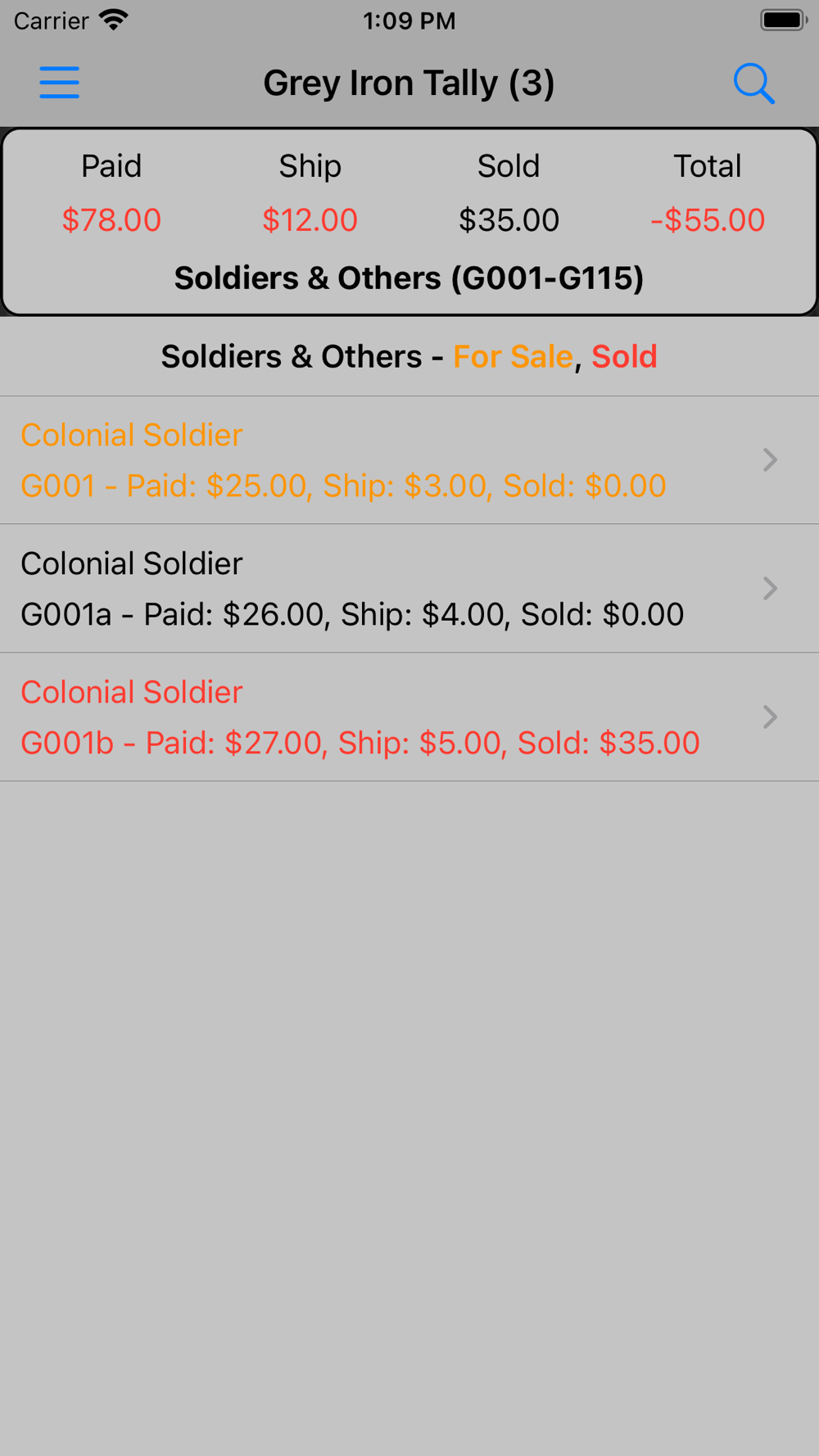Tap the Soldiers & Others (G001-G115) heading
819x1456 pixels.
tap(409, 278)
